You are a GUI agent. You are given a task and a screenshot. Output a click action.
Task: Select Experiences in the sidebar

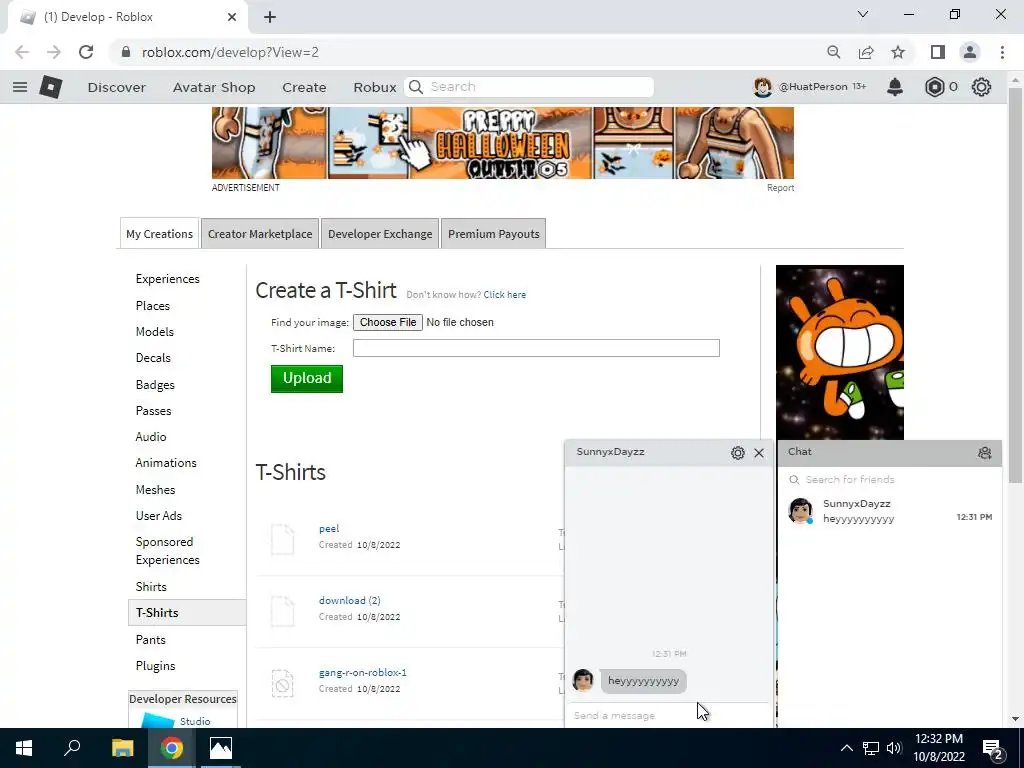click(x=168, y=279)
